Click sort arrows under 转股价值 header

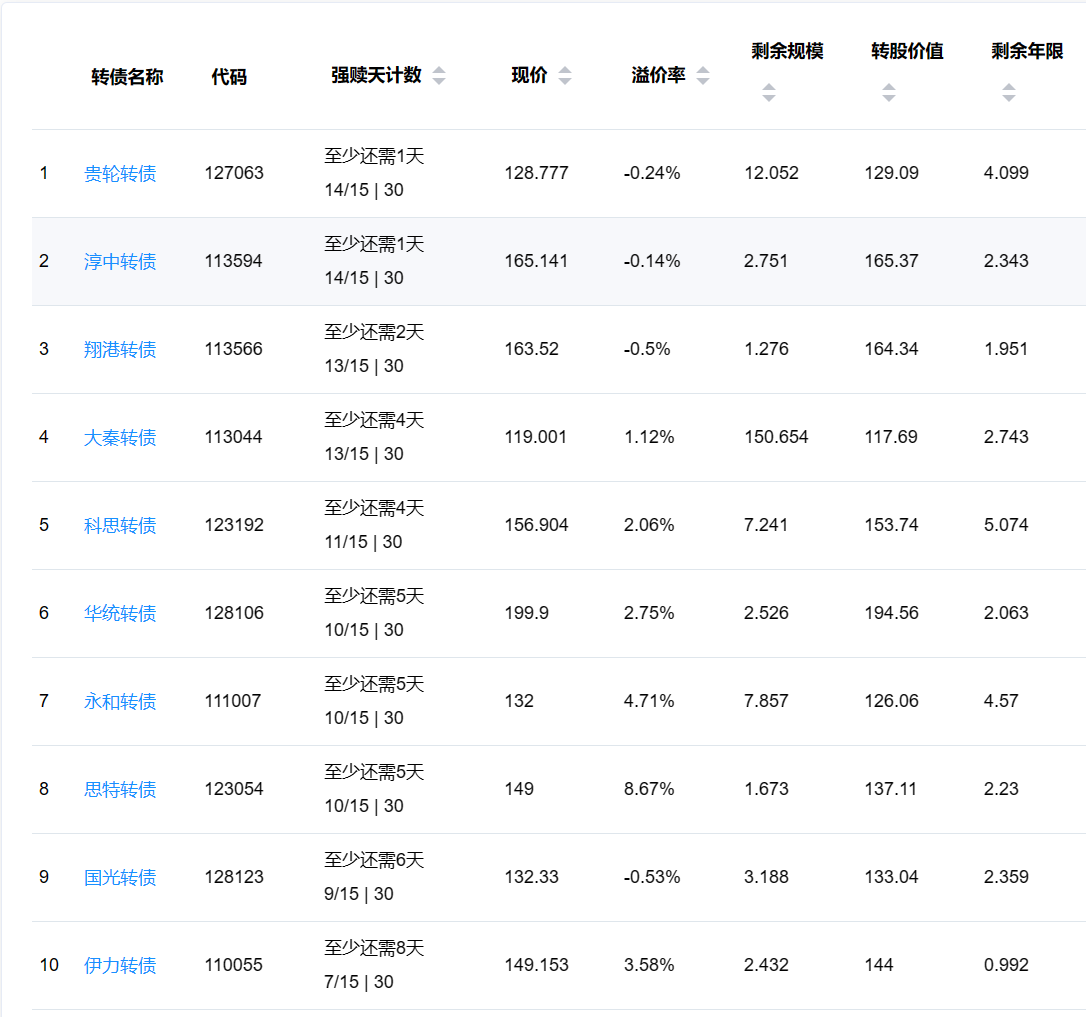click(888, 93)
